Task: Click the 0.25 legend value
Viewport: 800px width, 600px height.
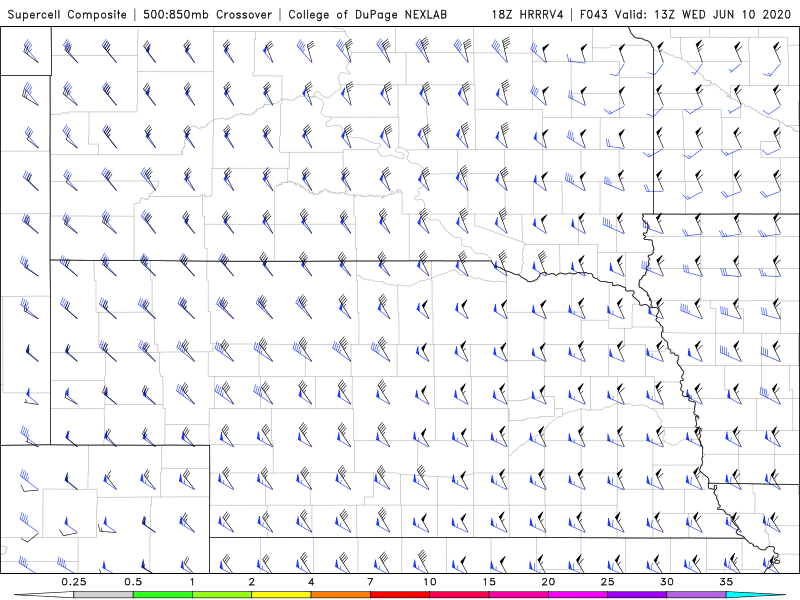Action: (x=73, y=582)
